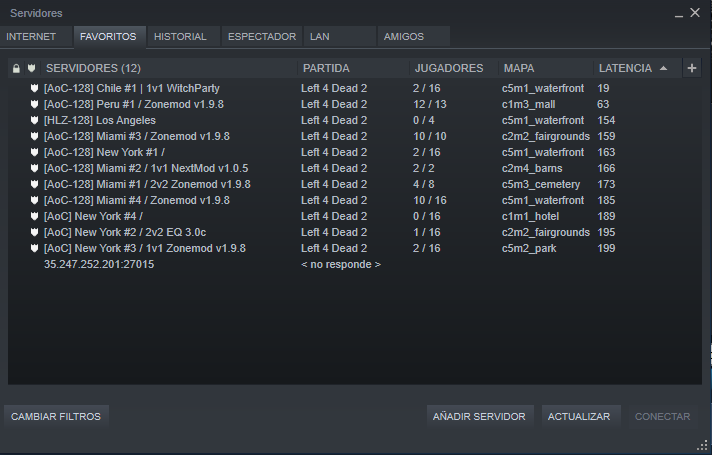Click VAC shield icon on Miami #2 row

(x=34, y=168)
